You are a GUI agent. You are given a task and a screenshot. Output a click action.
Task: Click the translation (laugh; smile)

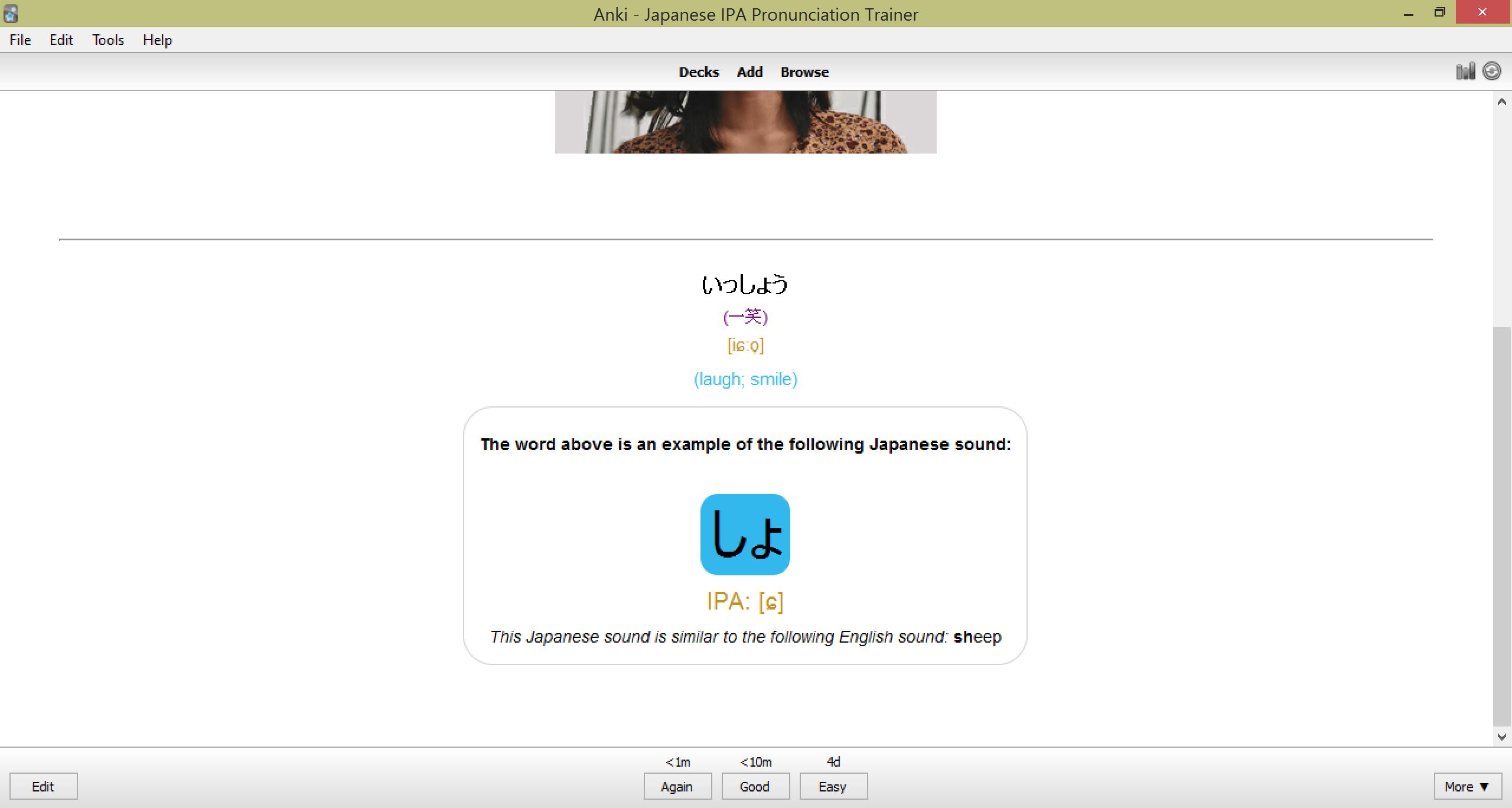tap(745, 379)
